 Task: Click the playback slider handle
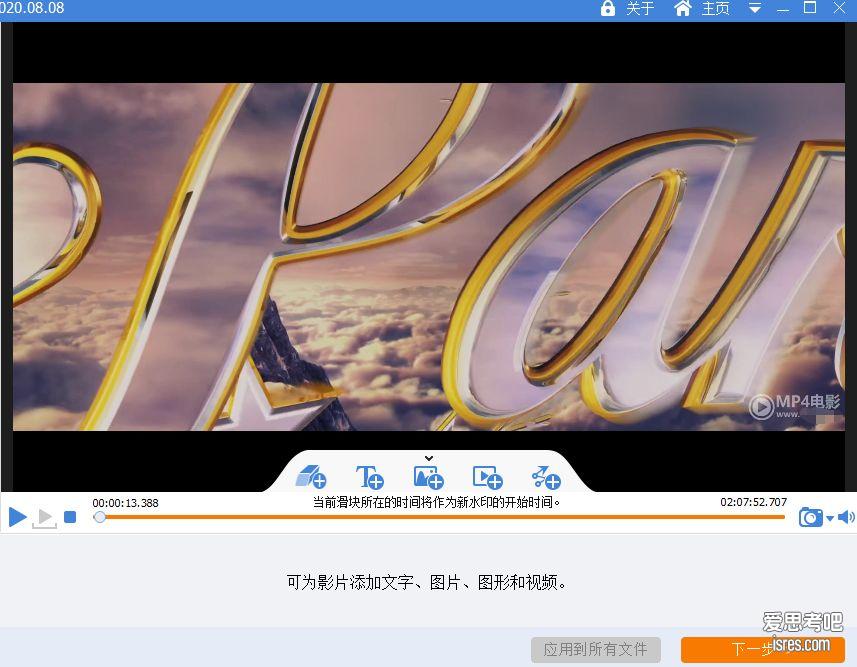pyautogui.click(x=99, y=517)
